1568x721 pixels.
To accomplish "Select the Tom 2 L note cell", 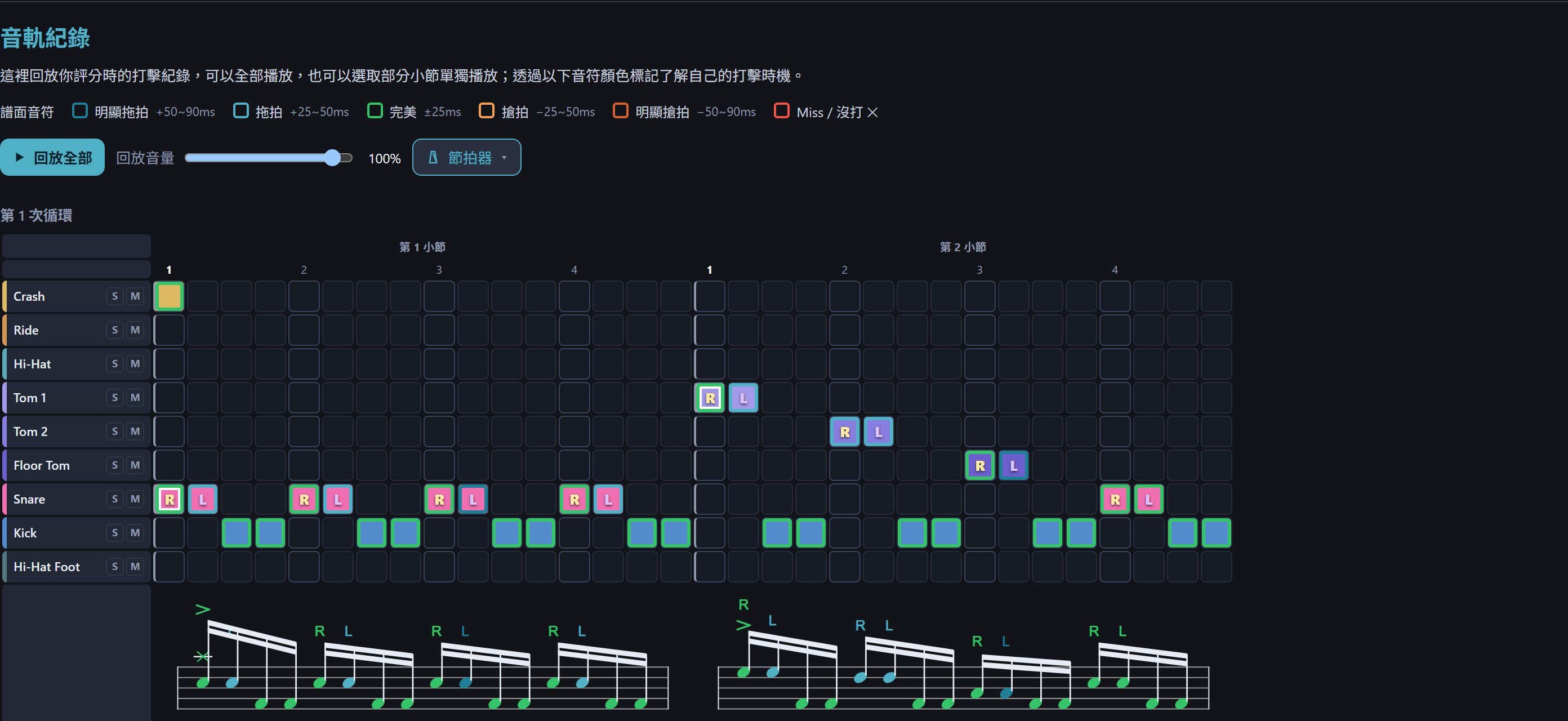I will pyautogui.click(x=879, y=431).
